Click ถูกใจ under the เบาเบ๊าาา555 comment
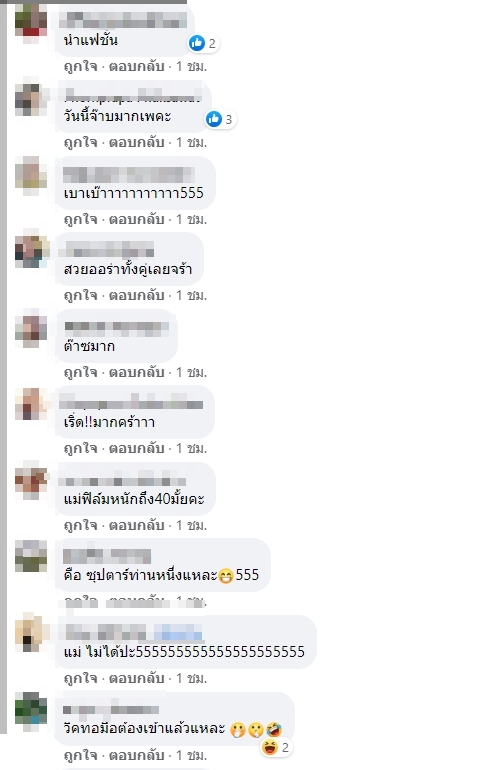Viewport: 492px width, 770px height. [x=81, y=219]
